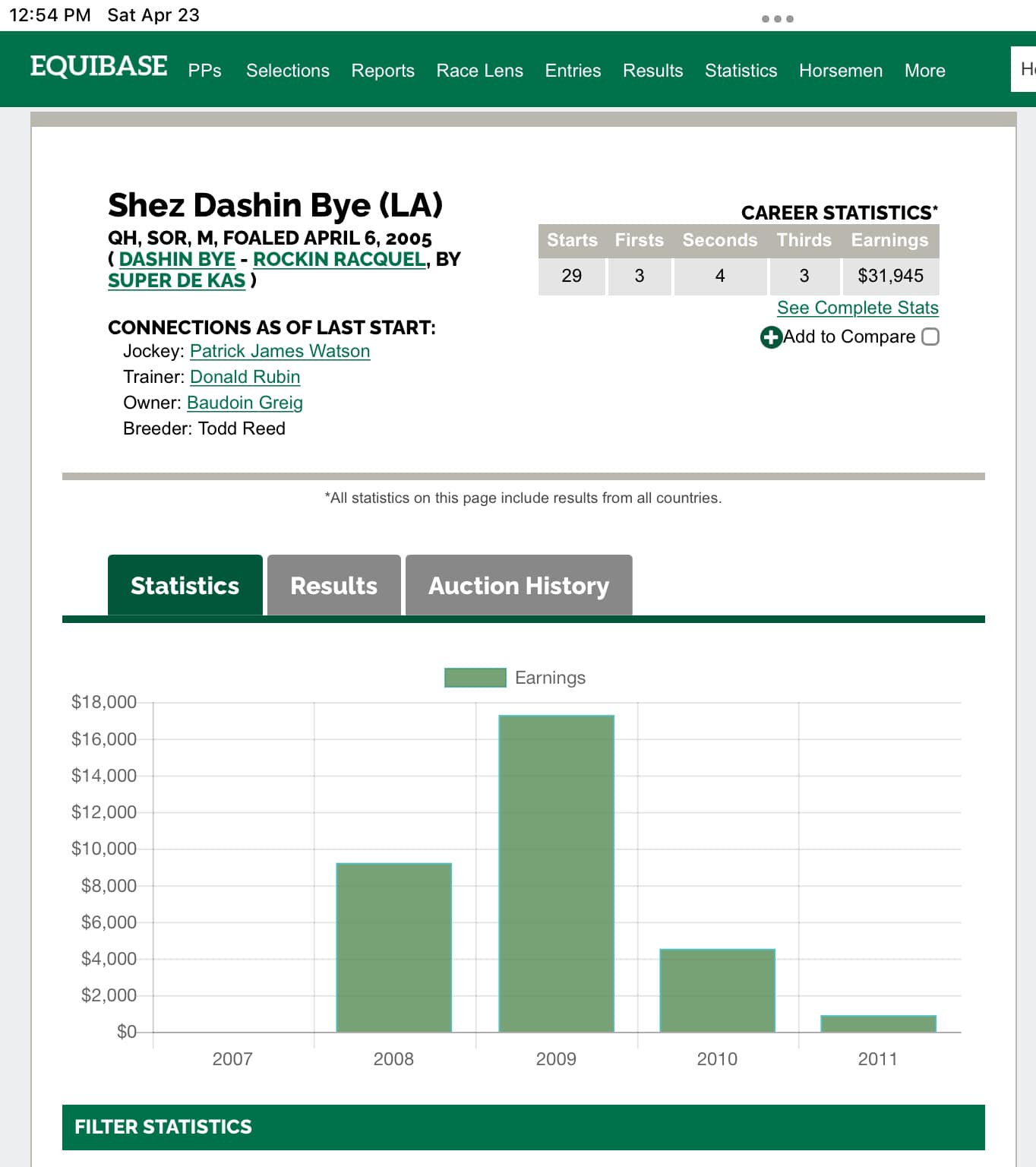Screen dimensions: 1036x1167
Task: Click the Starts value 29
Action: pyautogui.click(x=572, y=276)
